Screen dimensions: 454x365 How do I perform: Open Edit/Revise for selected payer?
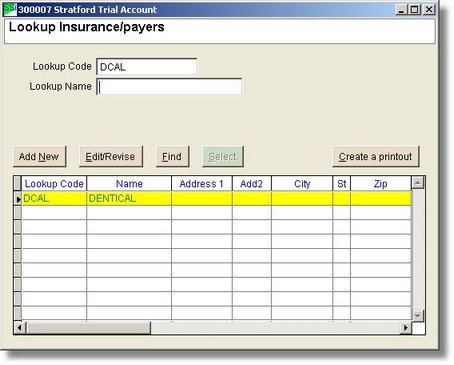111,156
